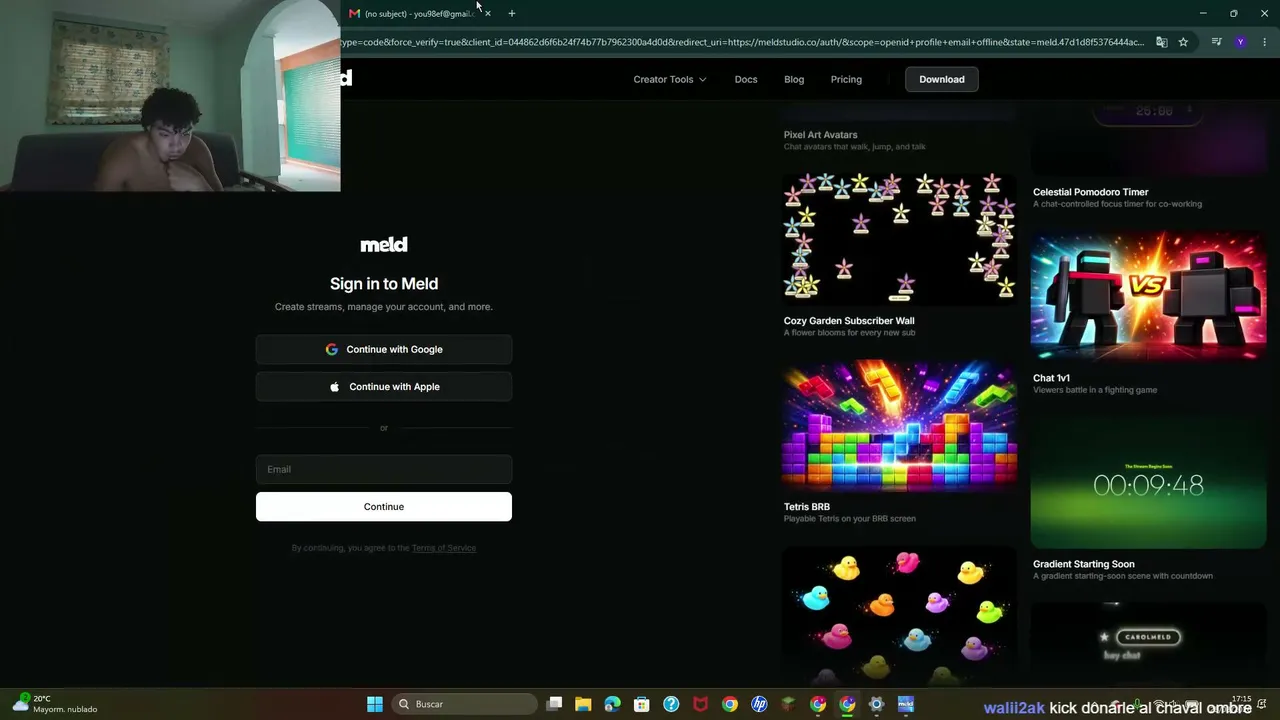The width and height of the screenshot is (1280, 720).
Task: Open the Pricing page
Action: pos(846,79)
